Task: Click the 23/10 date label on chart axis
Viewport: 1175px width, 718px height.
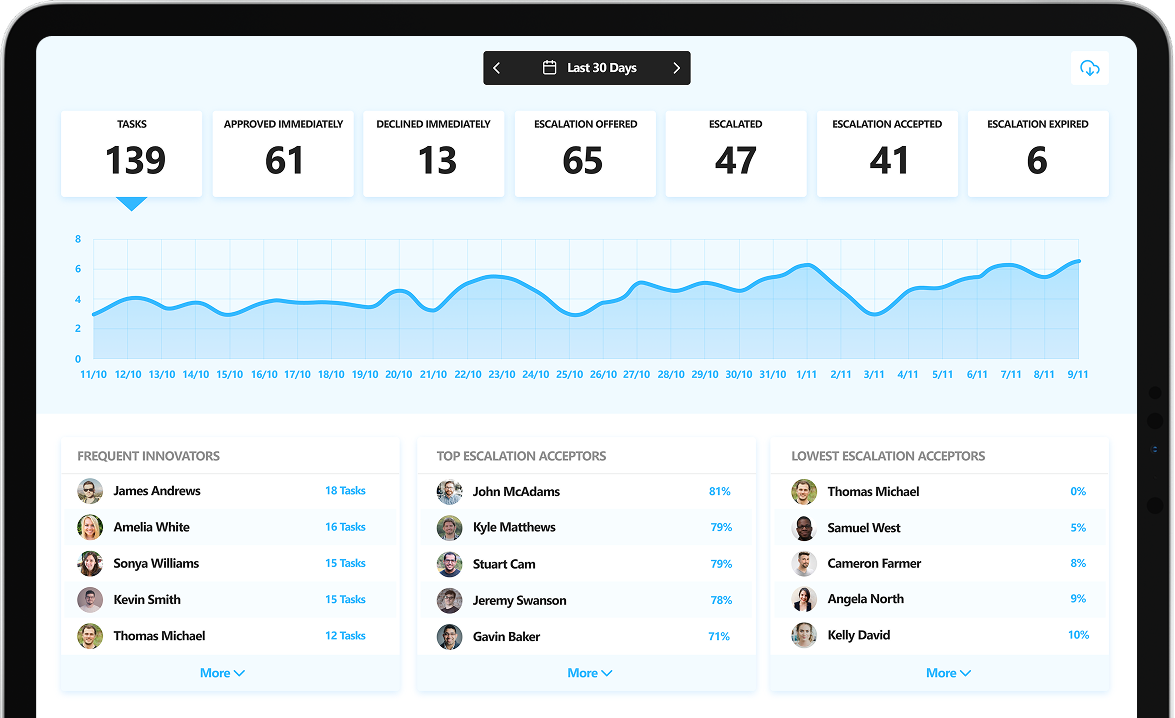Action: coord(502,375)
